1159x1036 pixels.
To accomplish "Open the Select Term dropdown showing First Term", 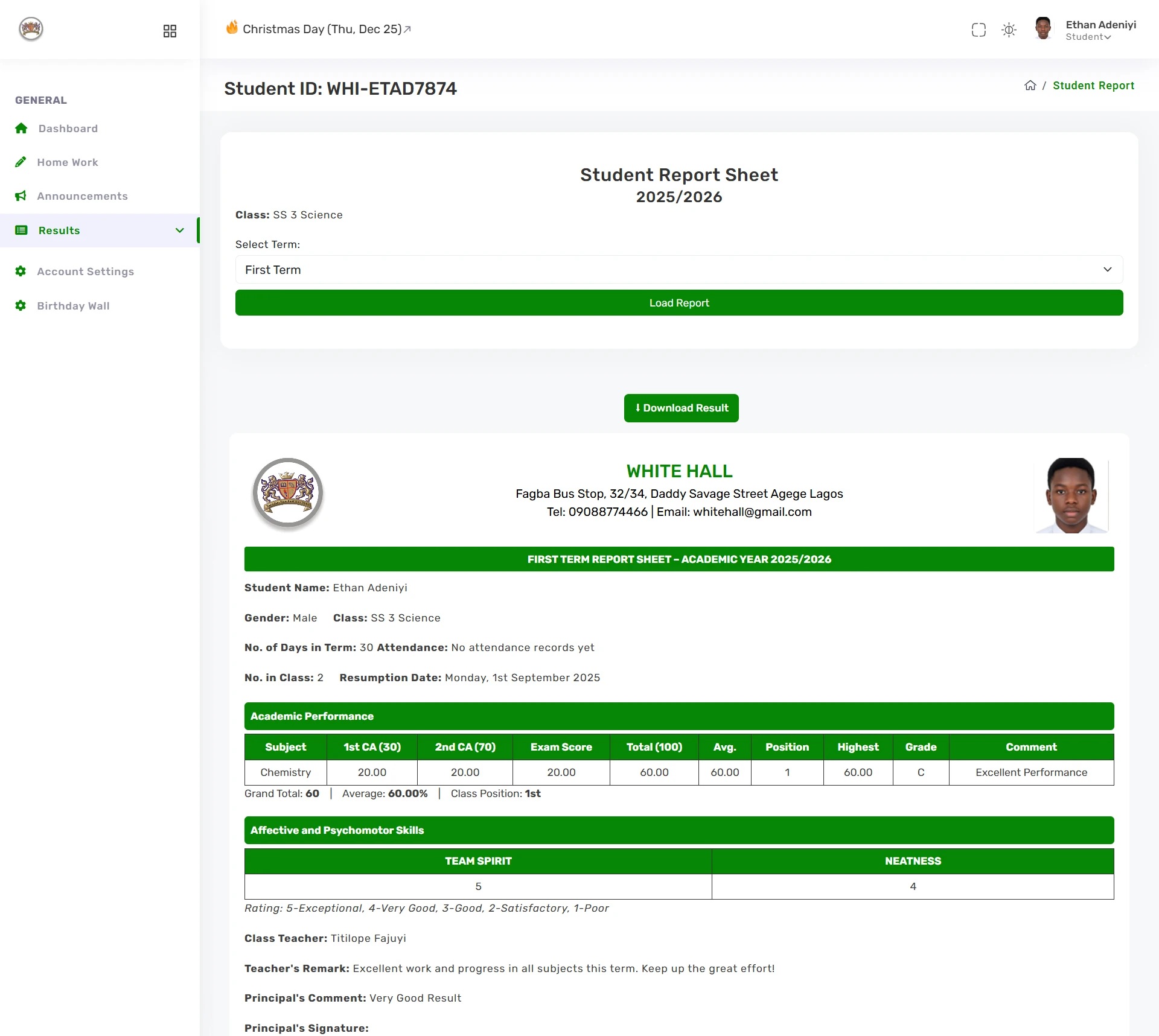I will pyautogui.click(x=679, y=270).
